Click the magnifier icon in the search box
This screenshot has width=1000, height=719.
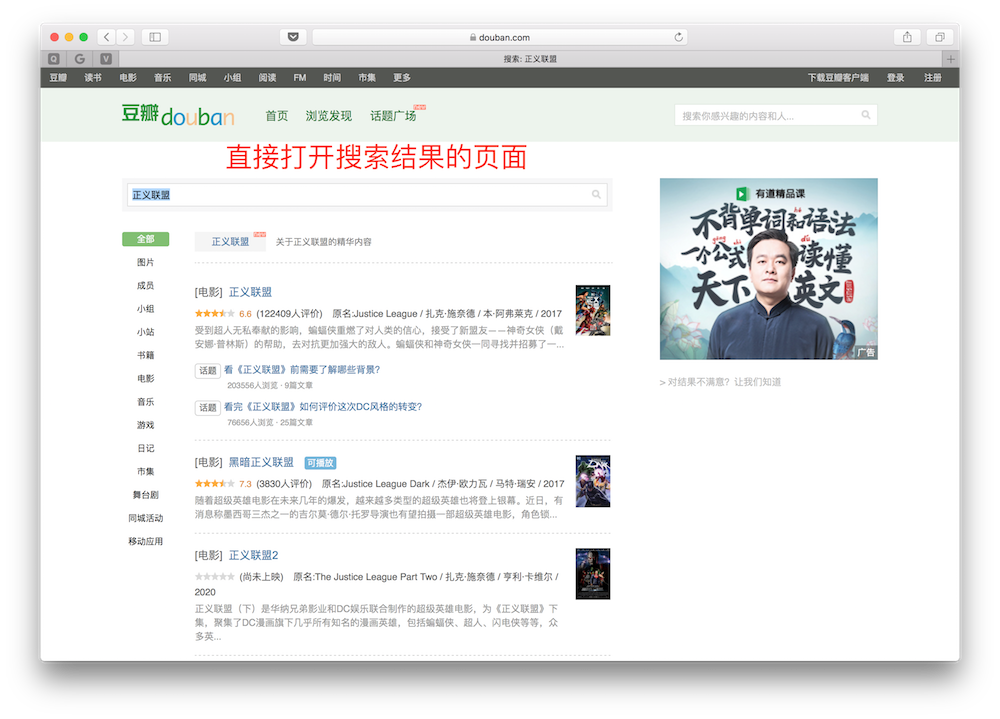[596, 194]
